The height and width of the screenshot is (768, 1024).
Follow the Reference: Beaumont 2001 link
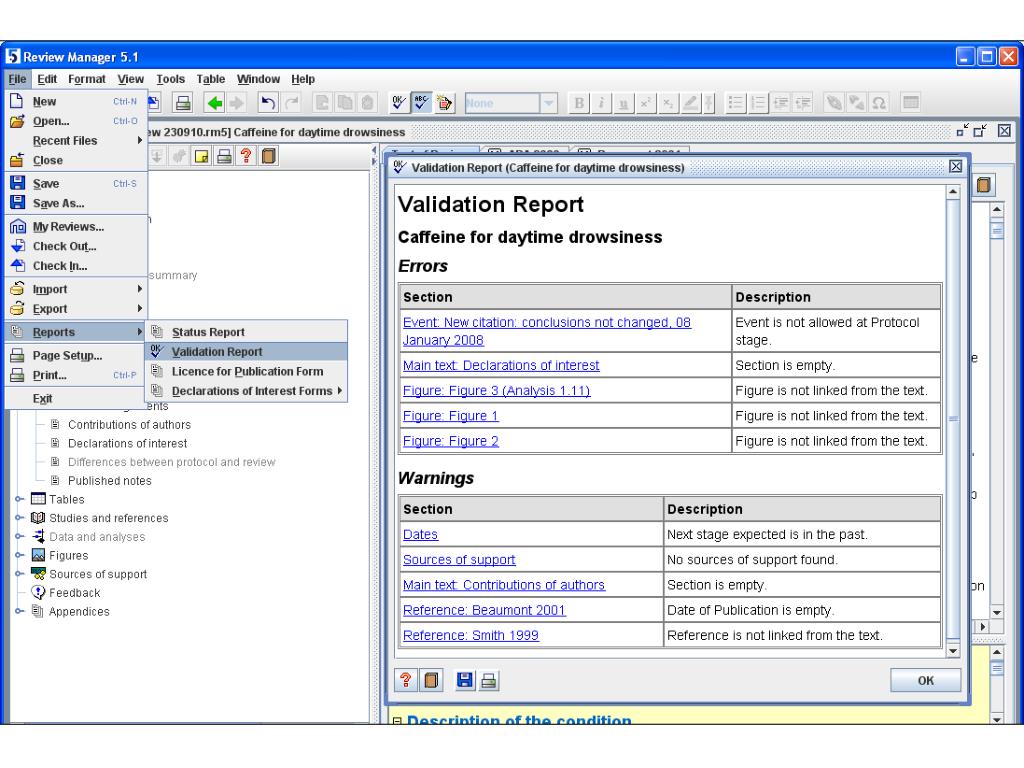point(485,610)
